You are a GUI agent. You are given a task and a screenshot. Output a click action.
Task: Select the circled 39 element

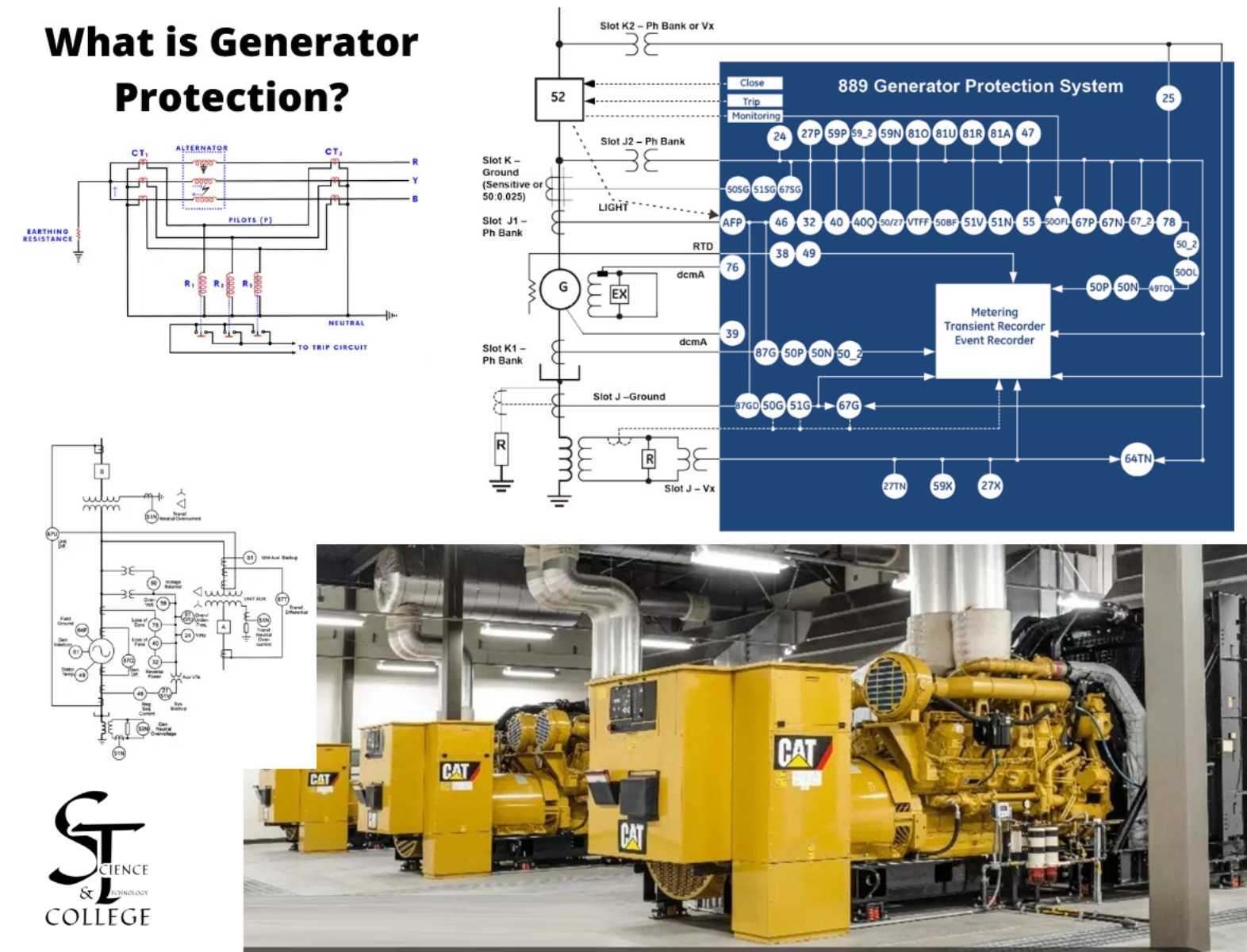click(732, 333)
